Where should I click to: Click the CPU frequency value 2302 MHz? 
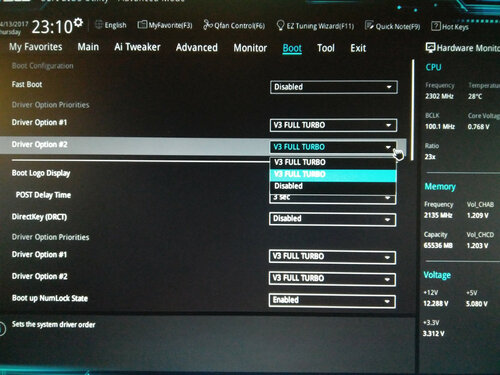point(439,96)
